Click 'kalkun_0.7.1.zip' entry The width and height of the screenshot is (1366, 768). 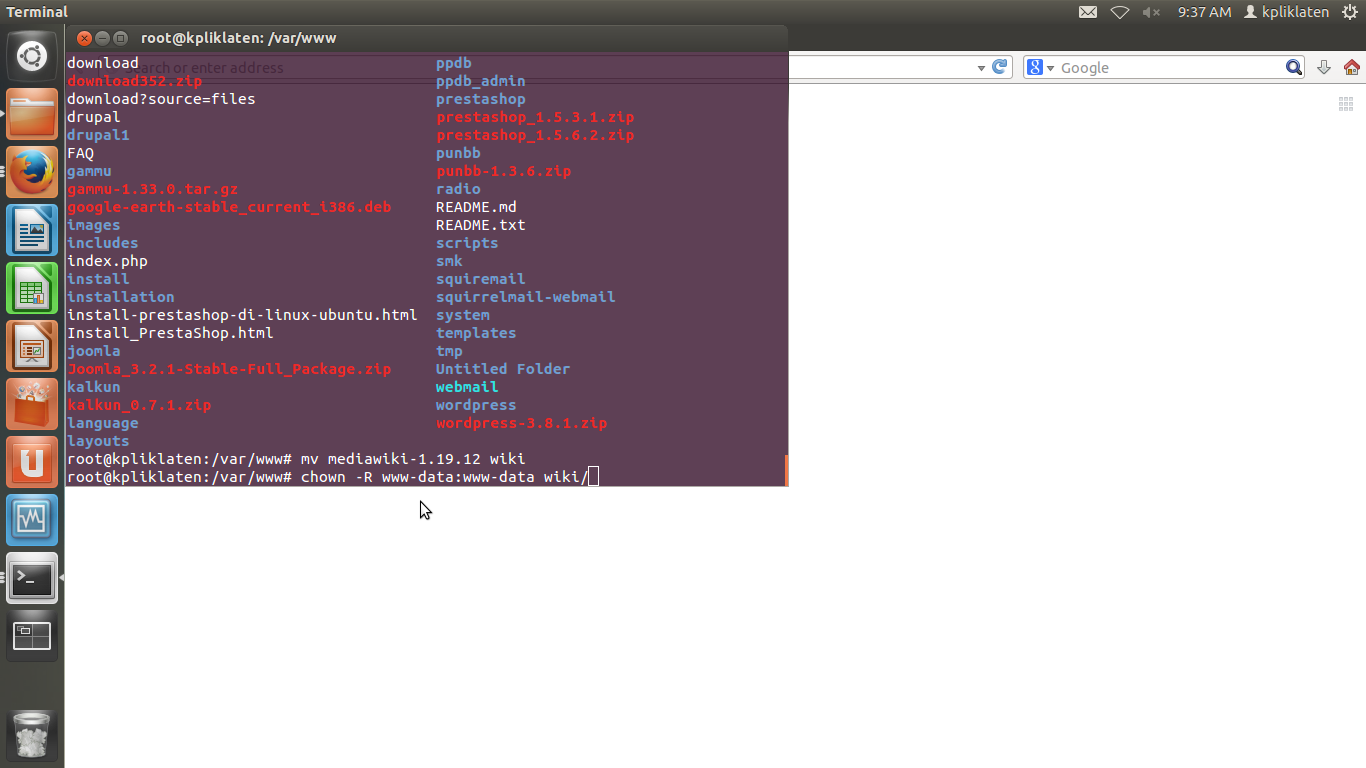coord(139,405)
